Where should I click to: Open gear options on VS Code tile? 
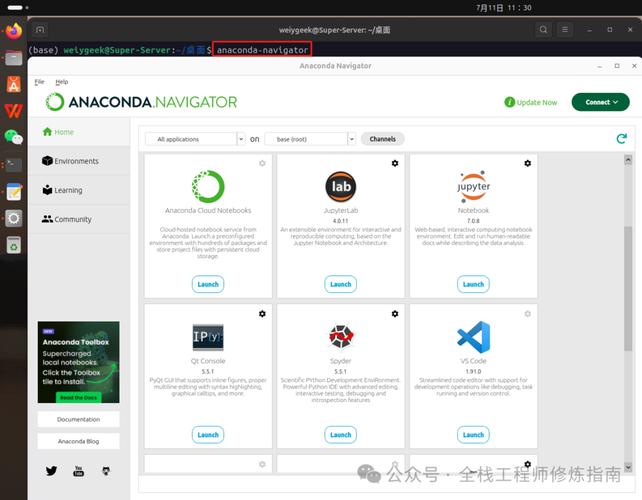(x=527, y=314)
